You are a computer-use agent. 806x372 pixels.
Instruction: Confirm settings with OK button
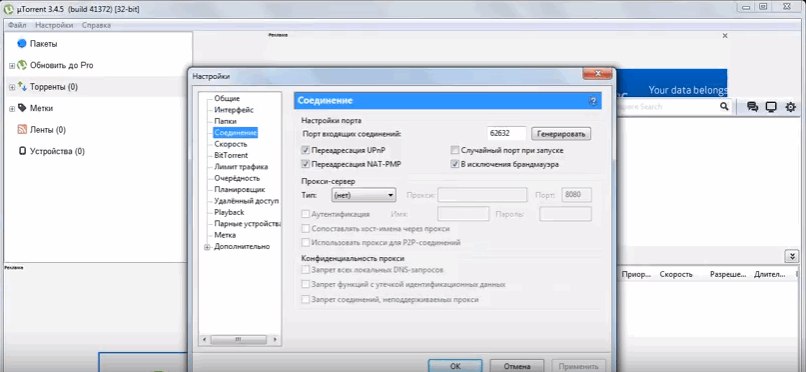pos(455,366)
